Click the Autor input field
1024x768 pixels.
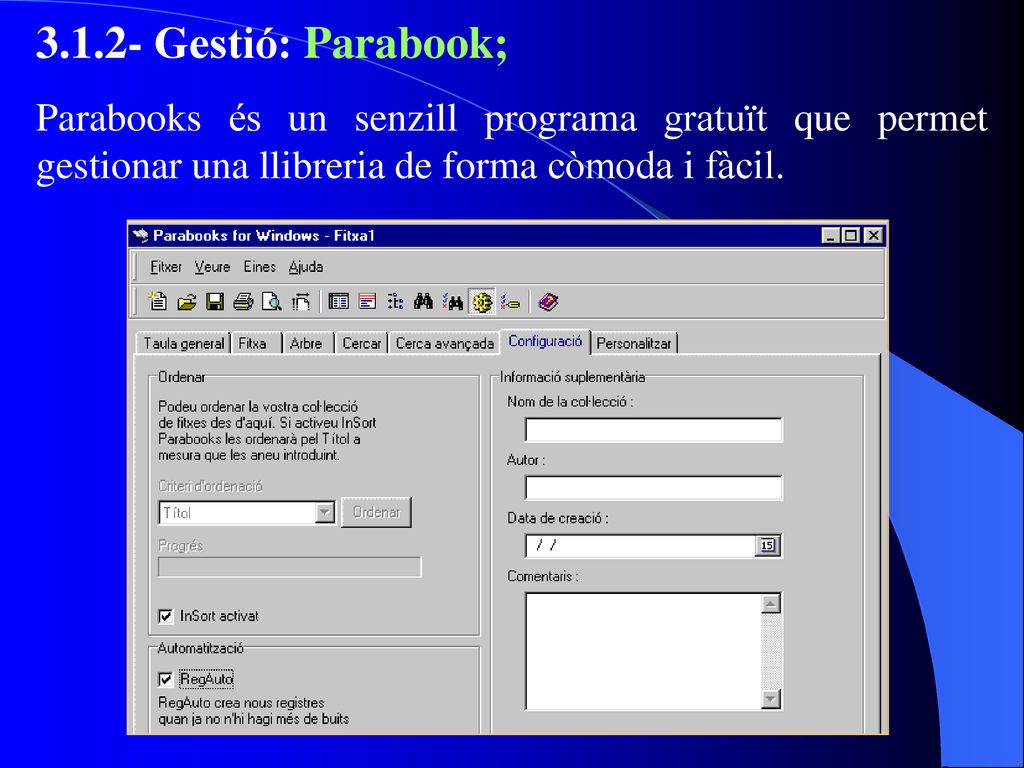(x=654, y=488)
